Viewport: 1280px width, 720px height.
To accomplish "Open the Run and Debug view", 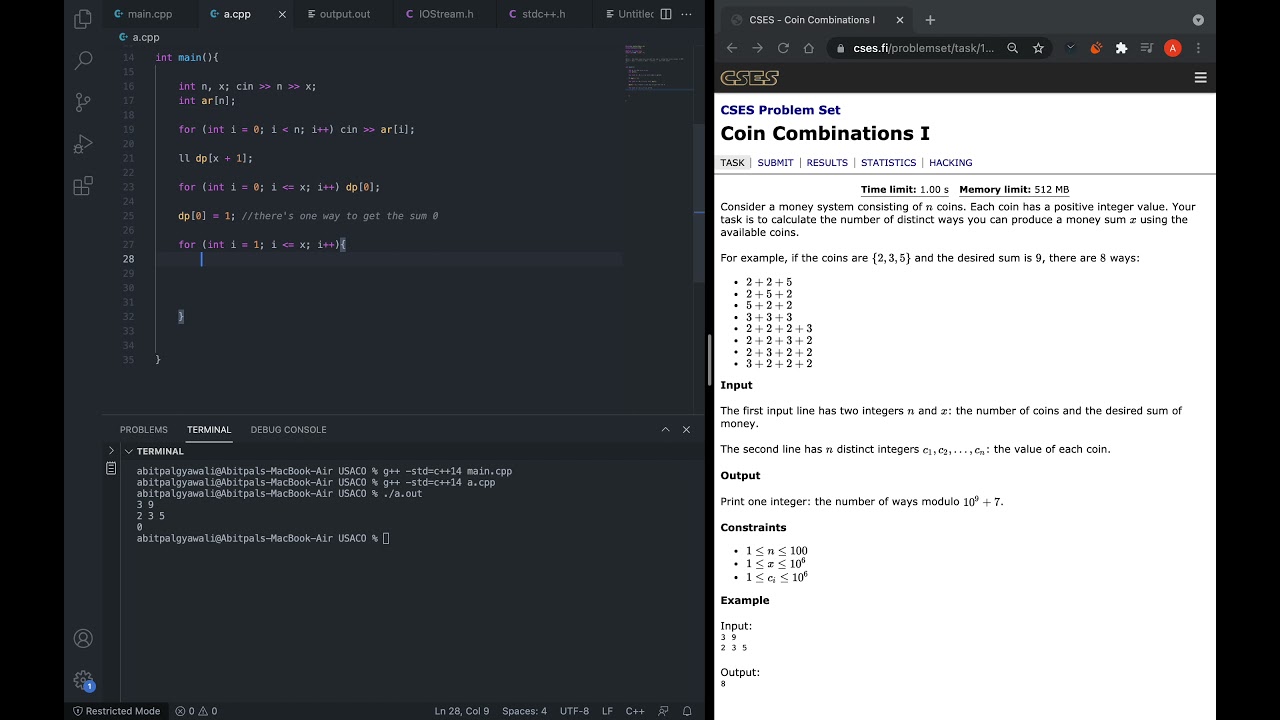I will click(83, 144).
